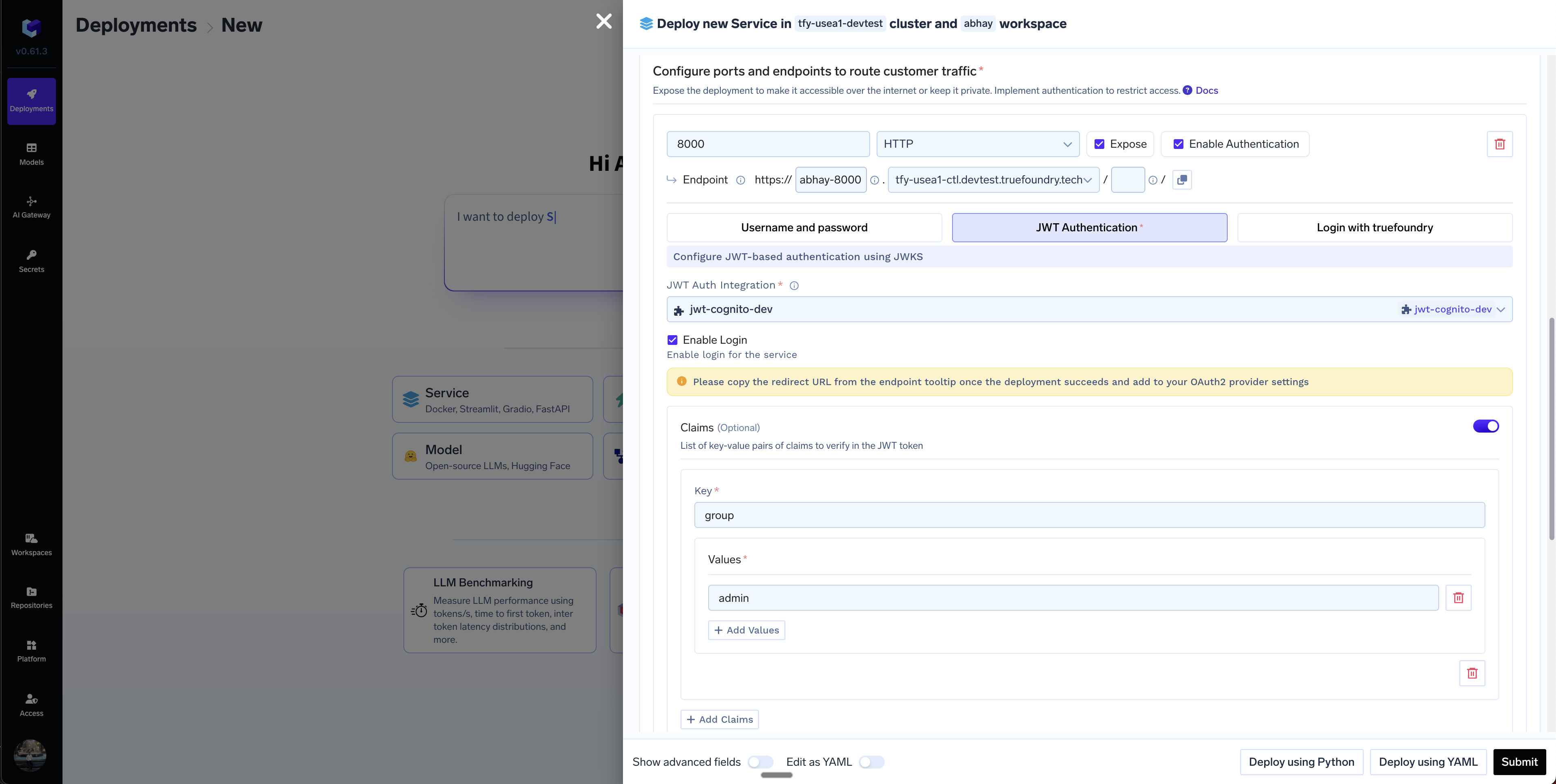Open Access in the sidebar
This screenshot has width=1556, height=784.
(31, 705)
